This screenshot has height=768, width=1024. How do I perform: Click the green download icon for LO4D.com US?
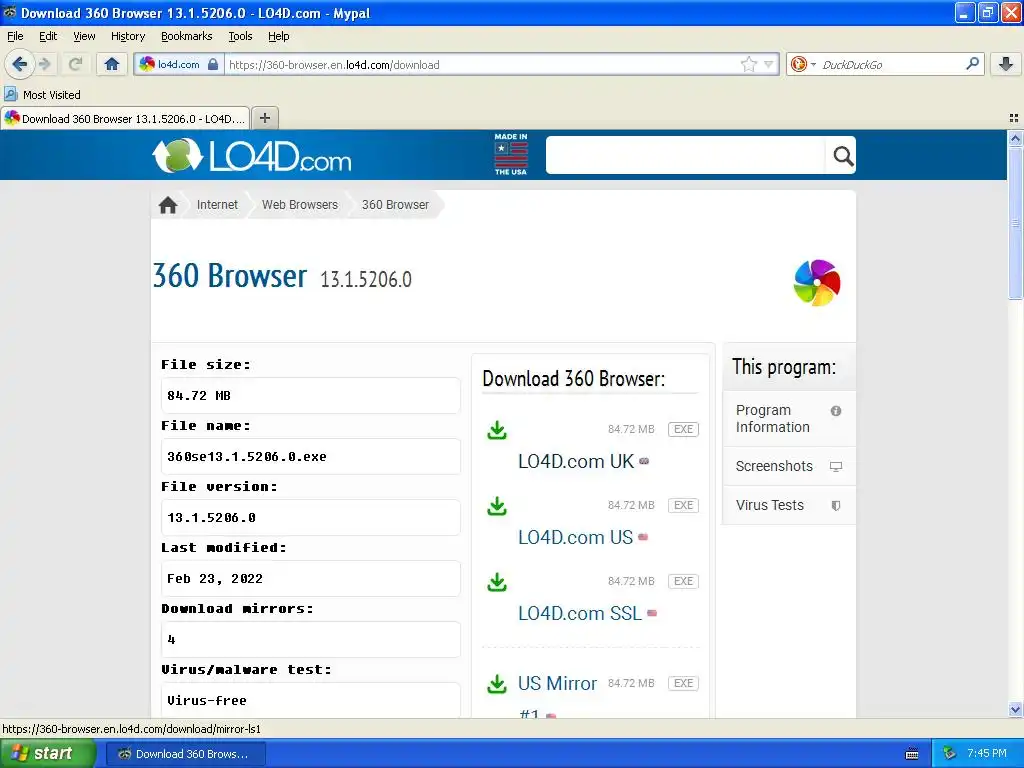click(497, 506)
